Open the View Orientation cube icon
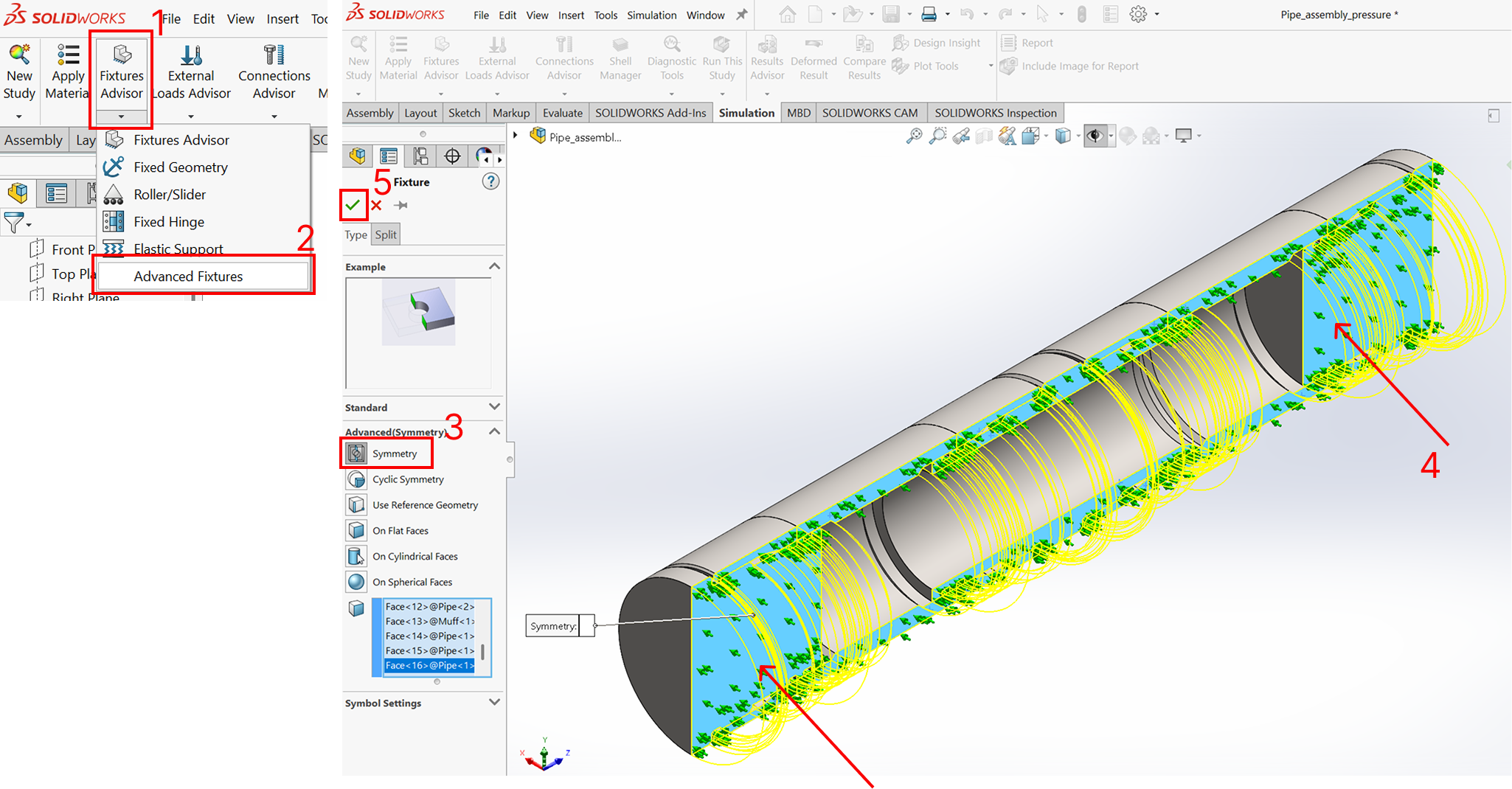This screenshot has width=1512, height=789. pos(1031,136)
